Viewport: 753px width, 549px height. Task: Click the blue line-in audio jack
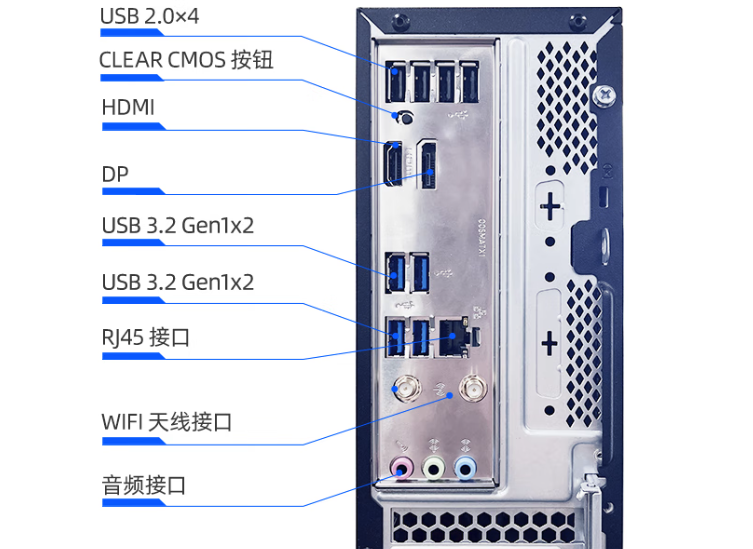point(465,468)
